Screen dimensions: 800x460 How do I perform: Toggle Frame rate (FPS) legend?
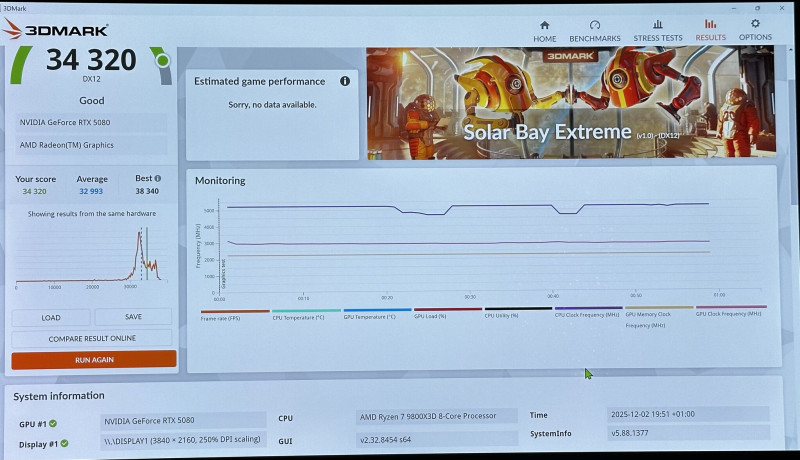coord(235,315)
